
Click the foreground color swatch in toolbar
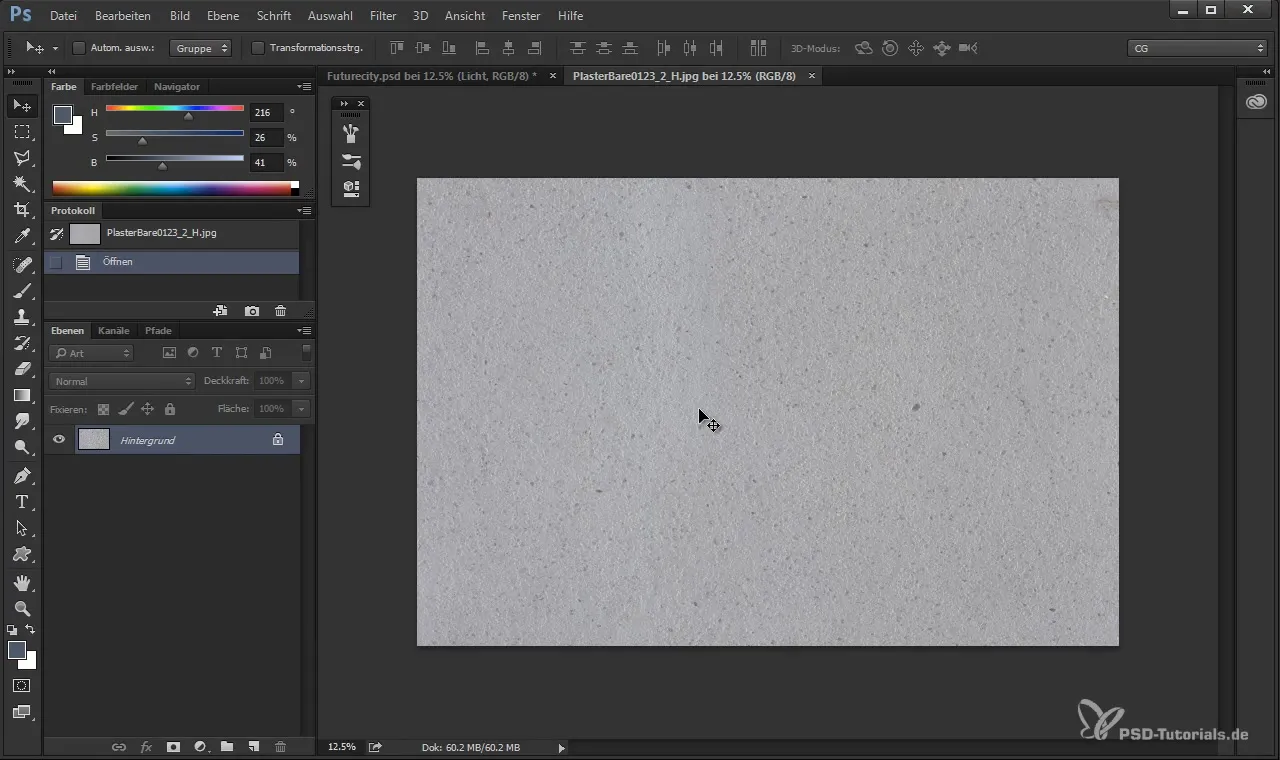pos(17,650)
